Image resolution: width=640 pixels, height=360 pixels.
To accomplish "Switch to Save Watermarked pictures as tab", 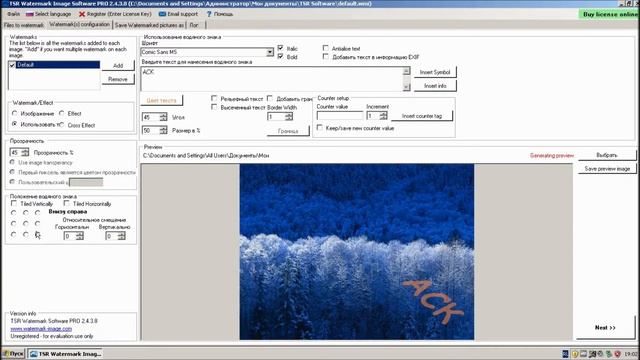I will click(149, 25).
